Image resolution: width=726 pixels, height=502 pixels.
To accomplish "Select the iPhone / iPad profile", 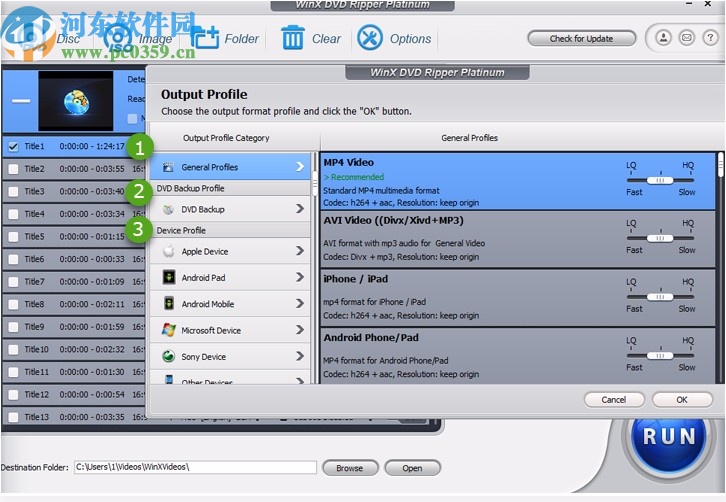I will pyautogui.click(x=518, y=298).
